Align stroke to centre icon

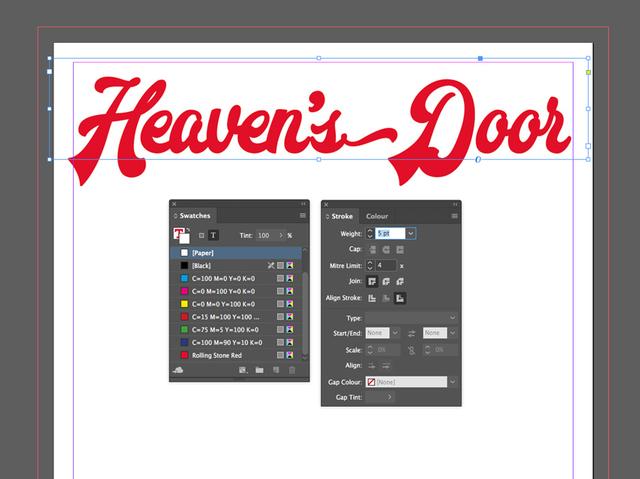point(372,298)
